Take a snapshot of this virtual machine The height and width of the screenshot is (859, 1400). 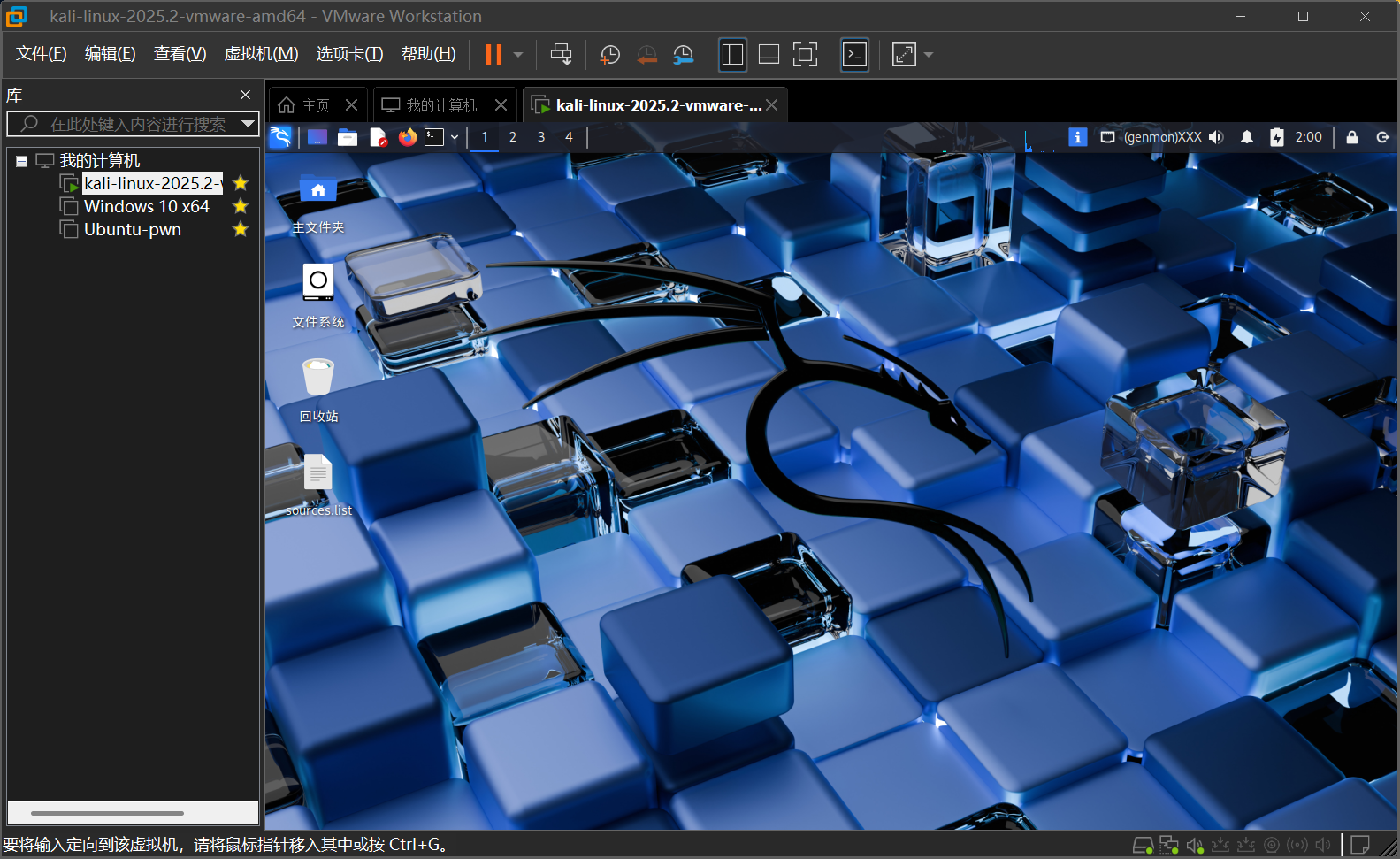[x=610, y=55]
